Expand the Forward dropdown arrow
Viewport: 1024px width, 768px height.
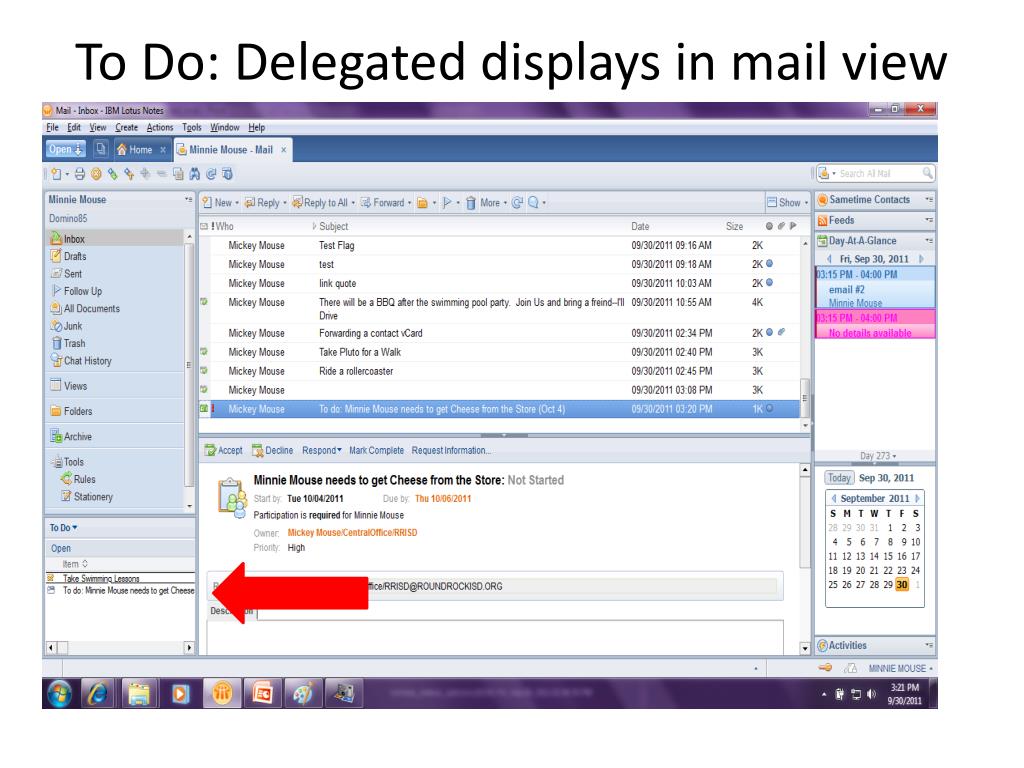[x=409, y=203]
